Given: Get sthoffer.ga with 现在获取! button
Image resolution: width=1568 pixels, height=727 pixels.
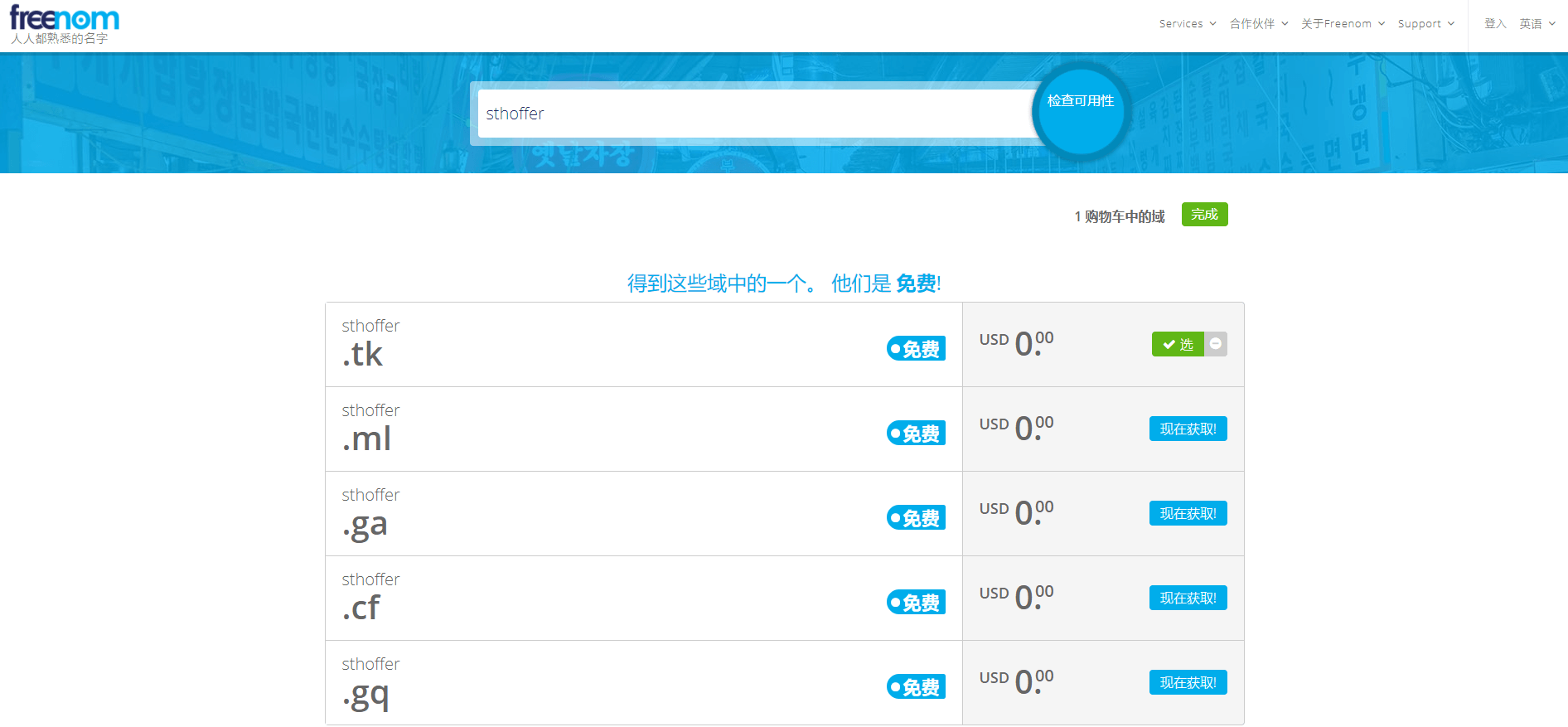Looking at the screenshot, I should tap(1188, 514).
